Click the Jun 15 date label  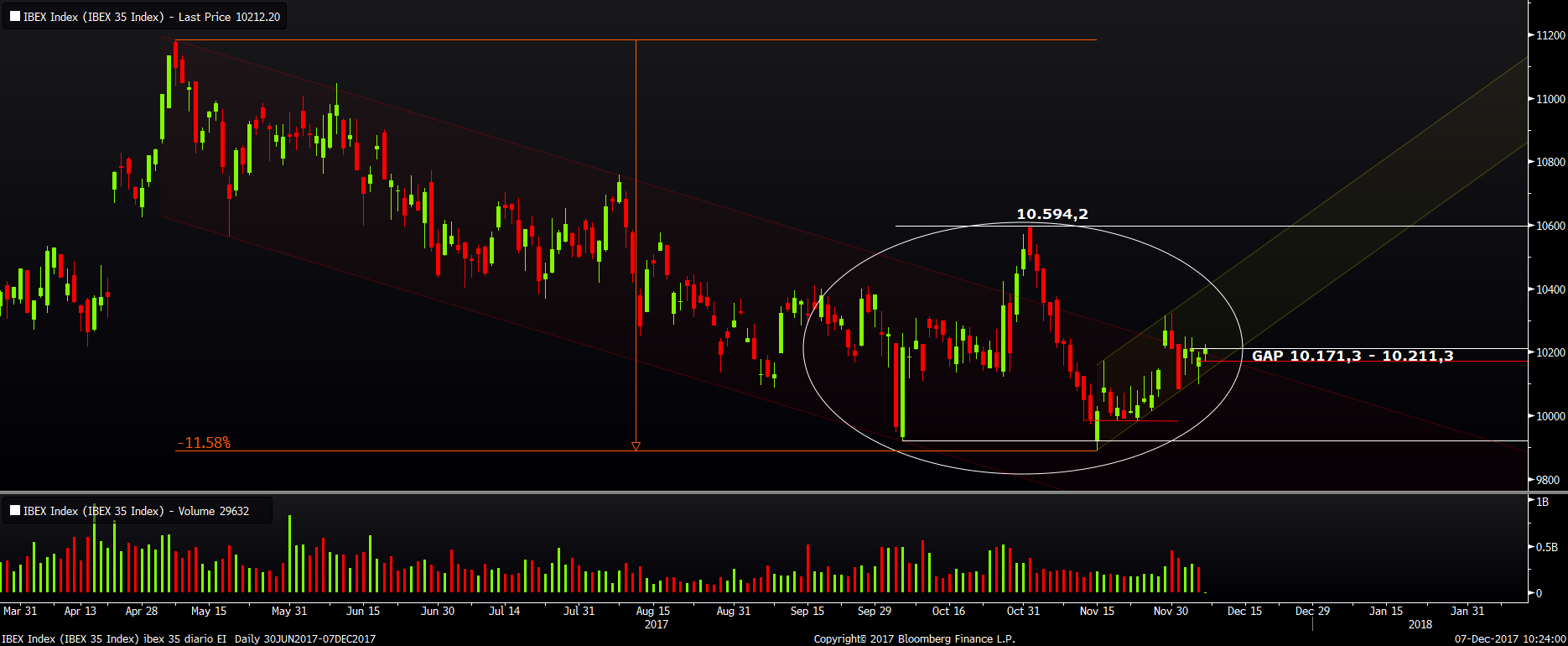click(363, 611)
